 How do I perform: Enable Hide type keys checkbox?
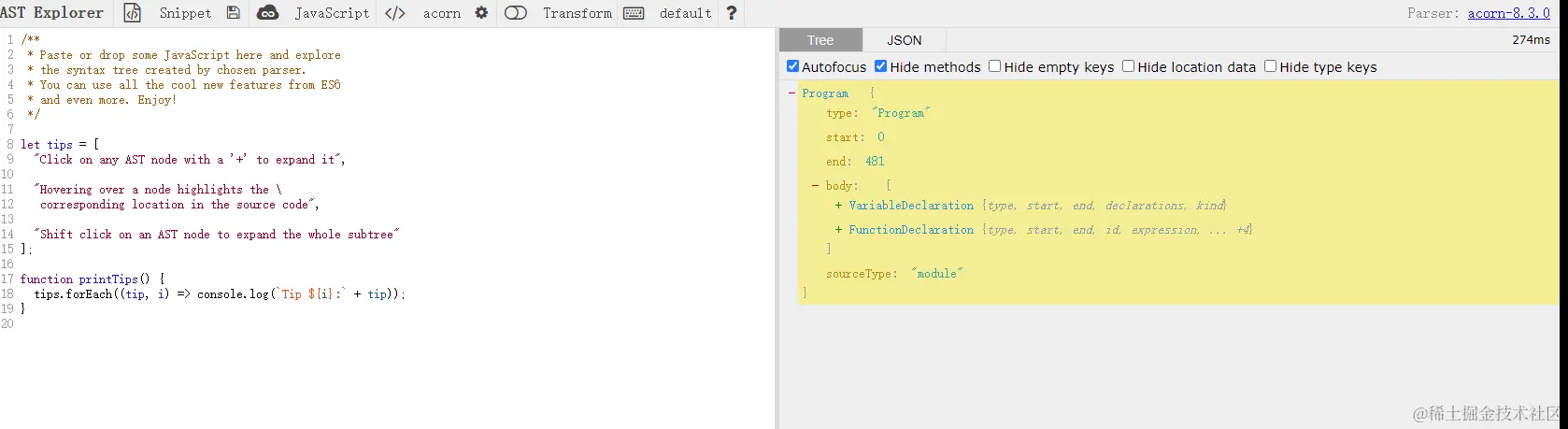[1271, 66]
